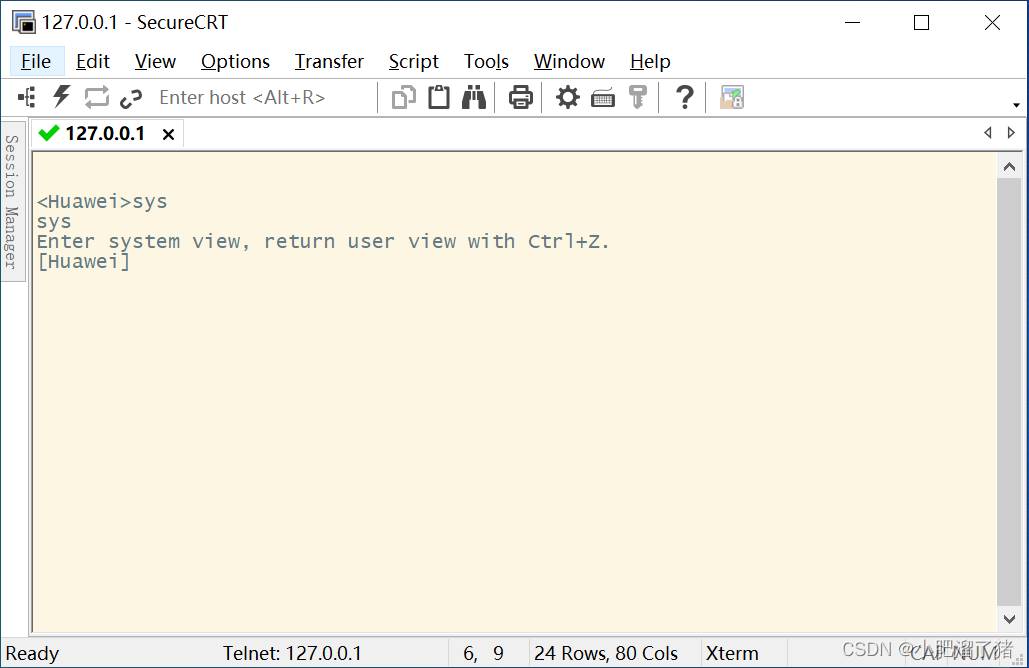Image resolution: width=1029 pixels, height=668 pixels.
Task: Click the Find binoculars icon
Action: (474, 97)
